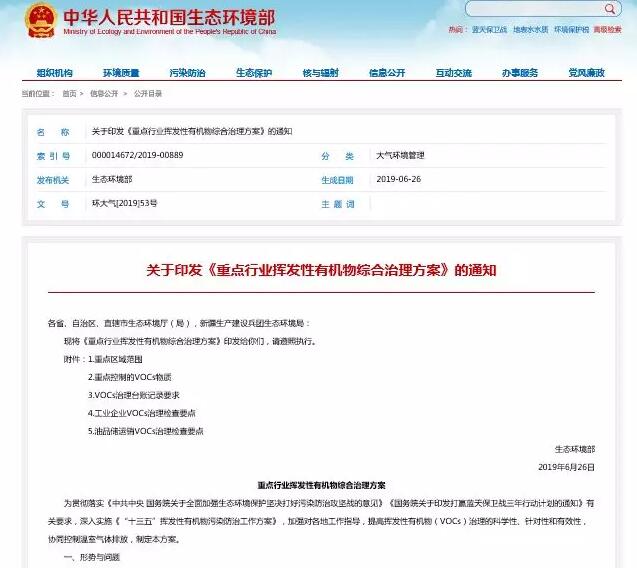Click the 生态环境部 publishing agency value
The height and width of the screenshot is (579, 637).
click(x=112, y=179)
